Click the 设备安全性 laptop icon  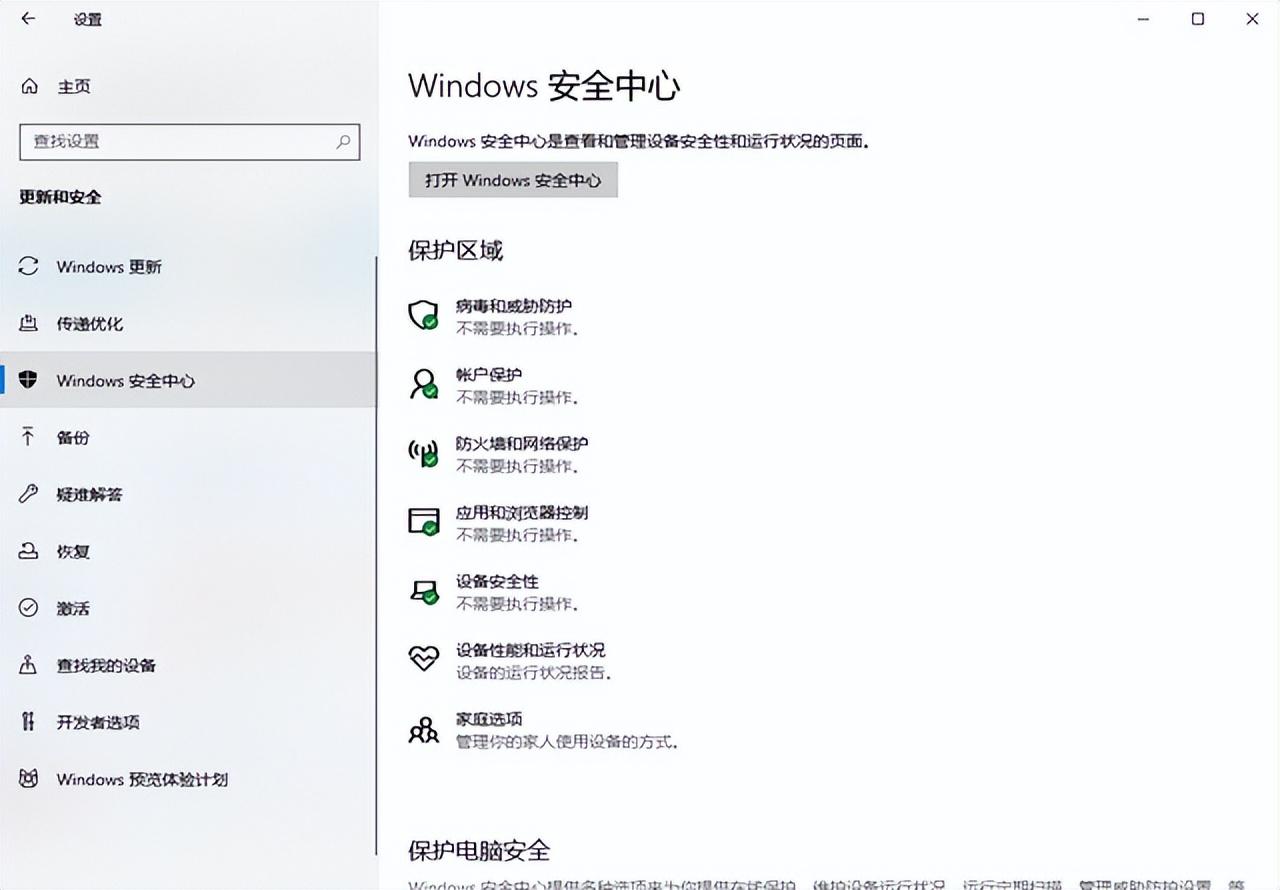coord(424,591)
